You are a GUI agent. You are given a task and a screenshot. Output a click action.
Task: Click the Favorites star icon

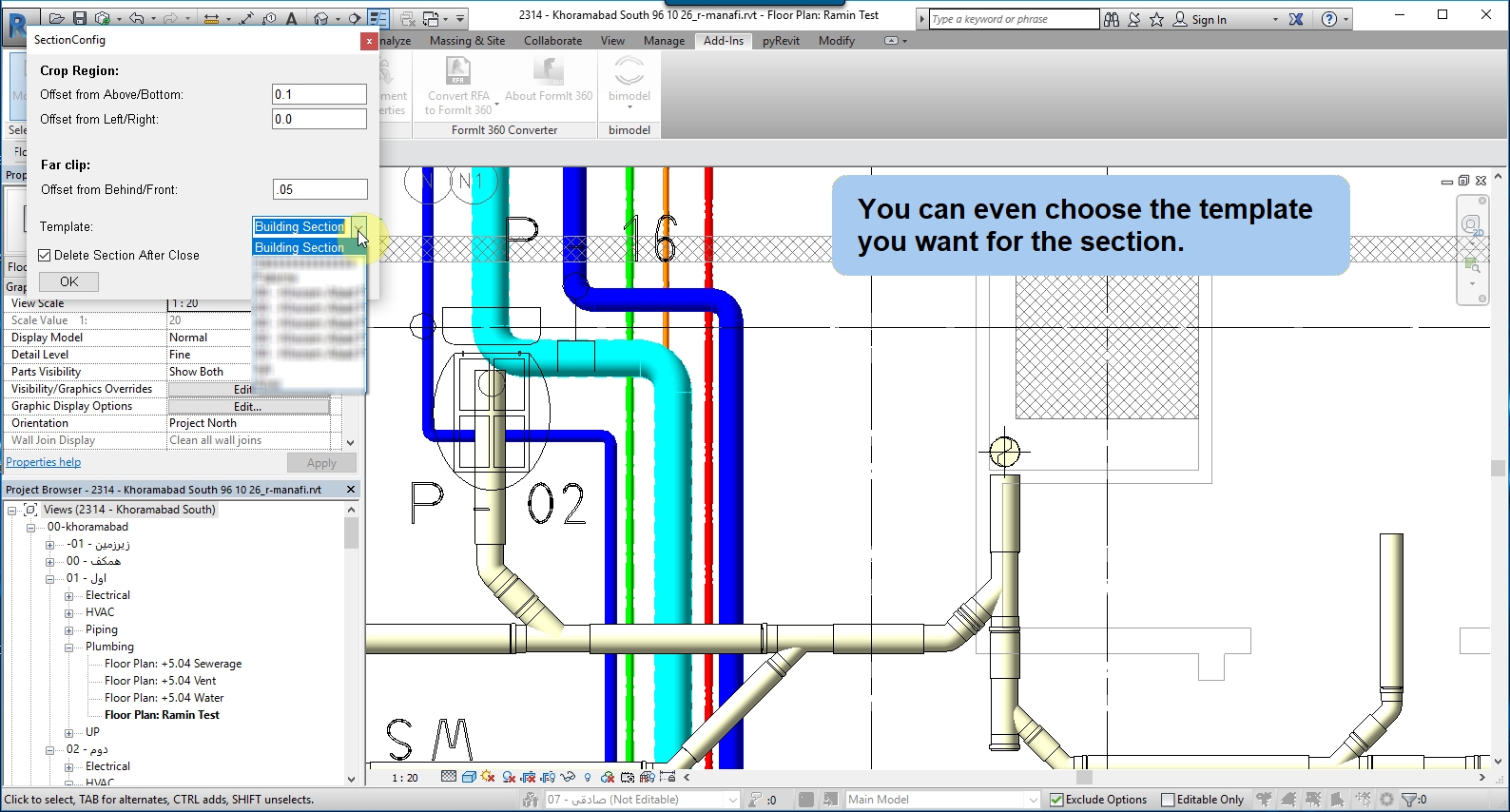[x=1157, y=19]
